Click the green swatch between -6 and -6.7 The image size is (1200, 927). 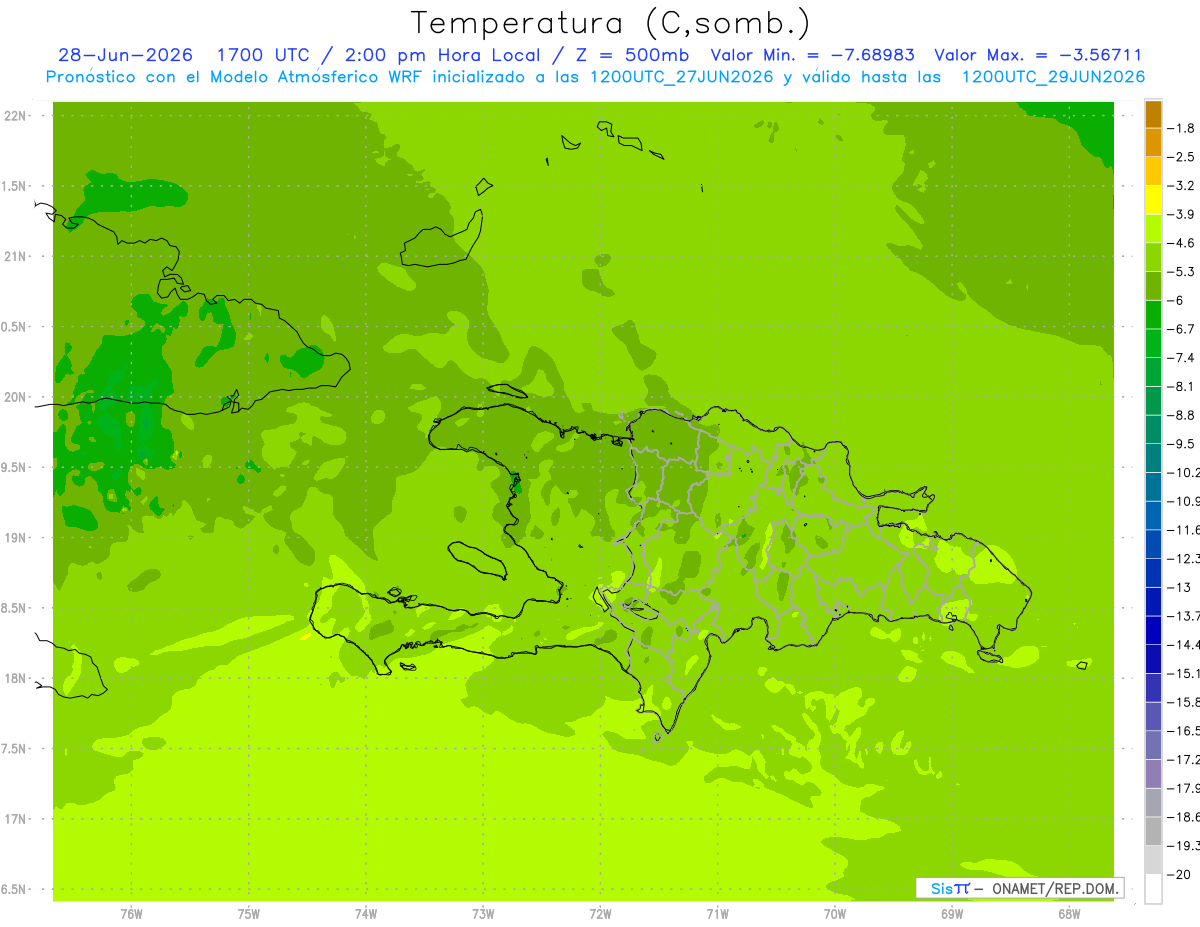click(x=1153, y=315)
